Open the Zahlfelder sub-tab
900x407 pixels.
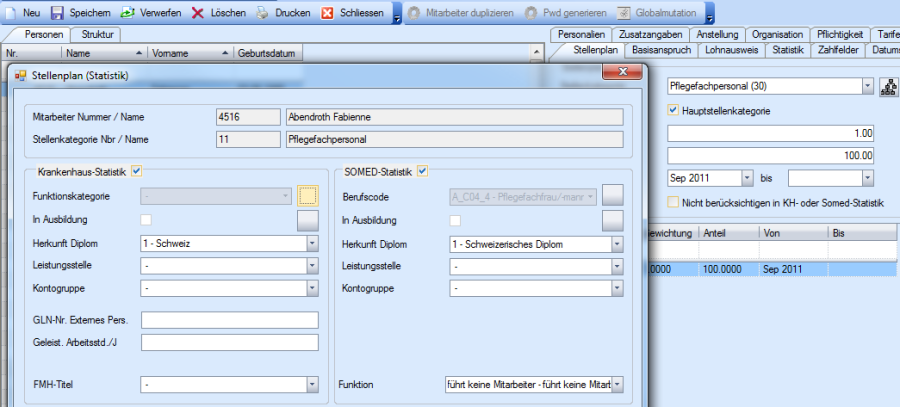coord(837,50)
